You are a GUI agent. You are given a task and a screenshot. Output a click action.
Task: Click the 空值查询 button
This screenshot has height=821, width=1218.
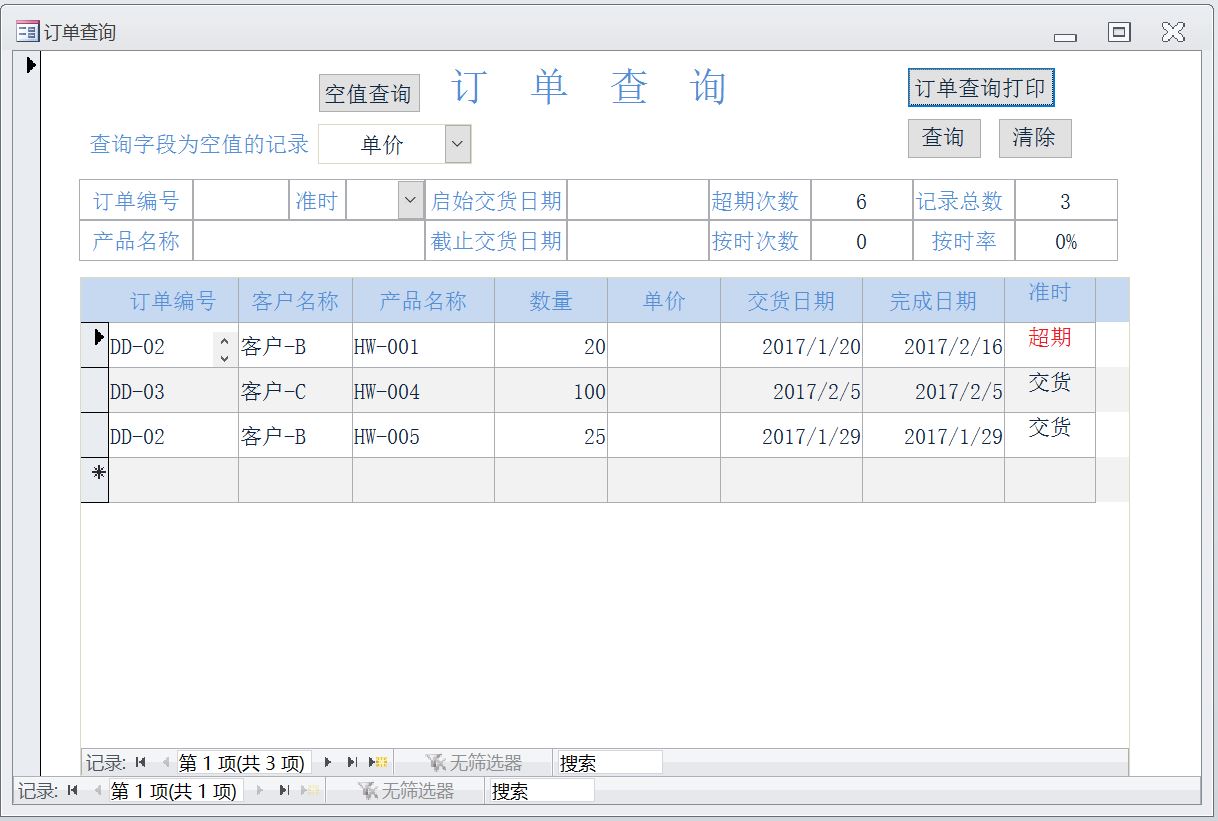[x=369, y=94]
